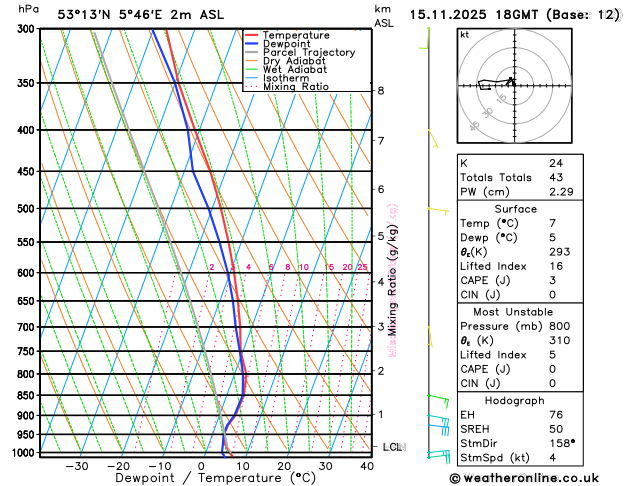Image resolution: width=629 pixels, height=486 pixels.
Task: Click the red Temperature legend line swatch
Action: pos(252,35)
